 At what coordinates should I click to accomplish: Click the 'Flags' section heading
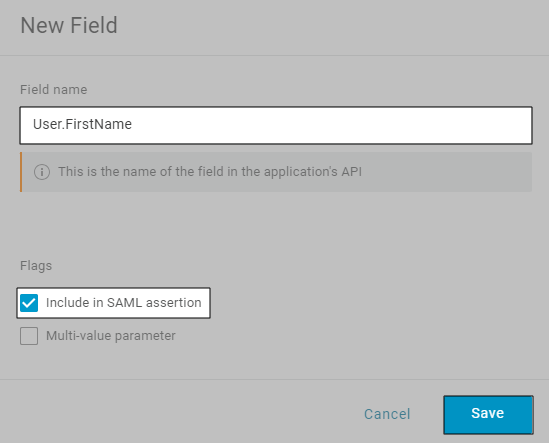point(36,266)
